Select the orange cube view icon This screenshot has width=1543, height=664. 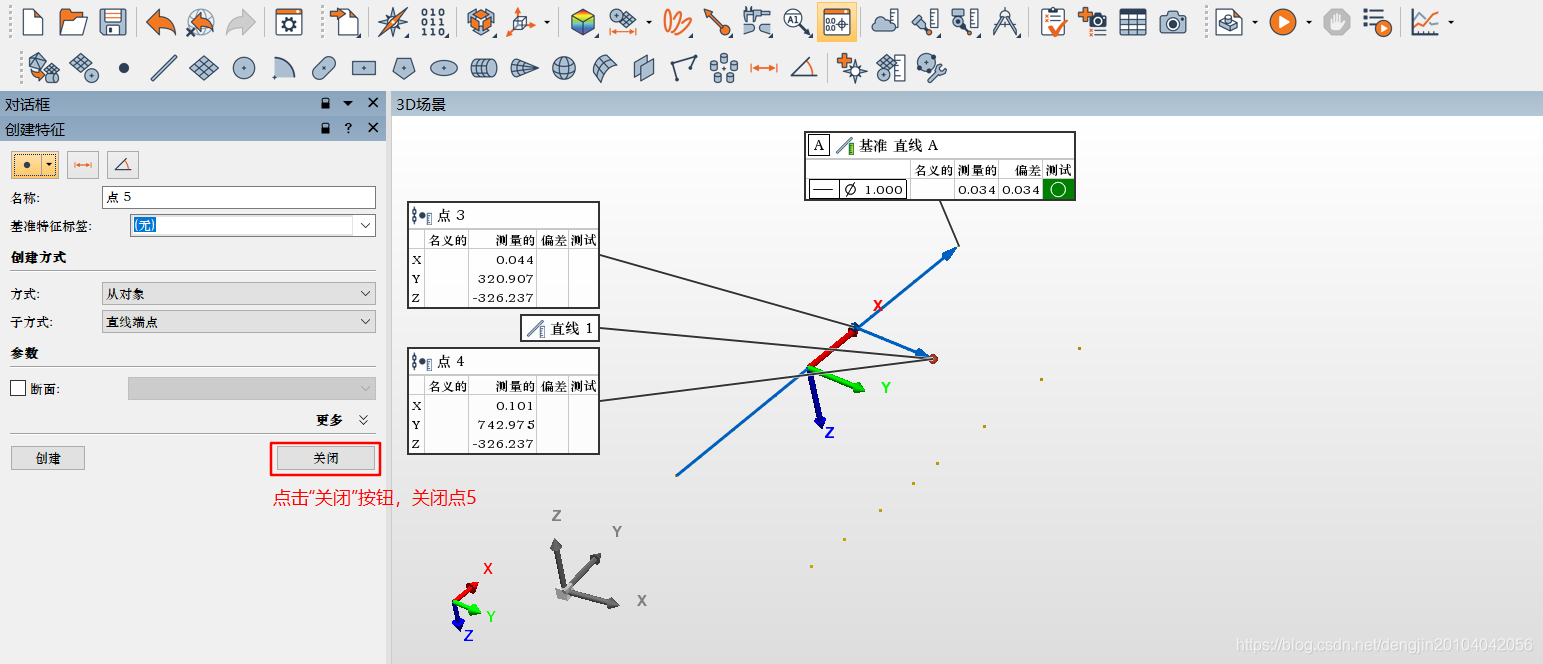click(482, 21)
